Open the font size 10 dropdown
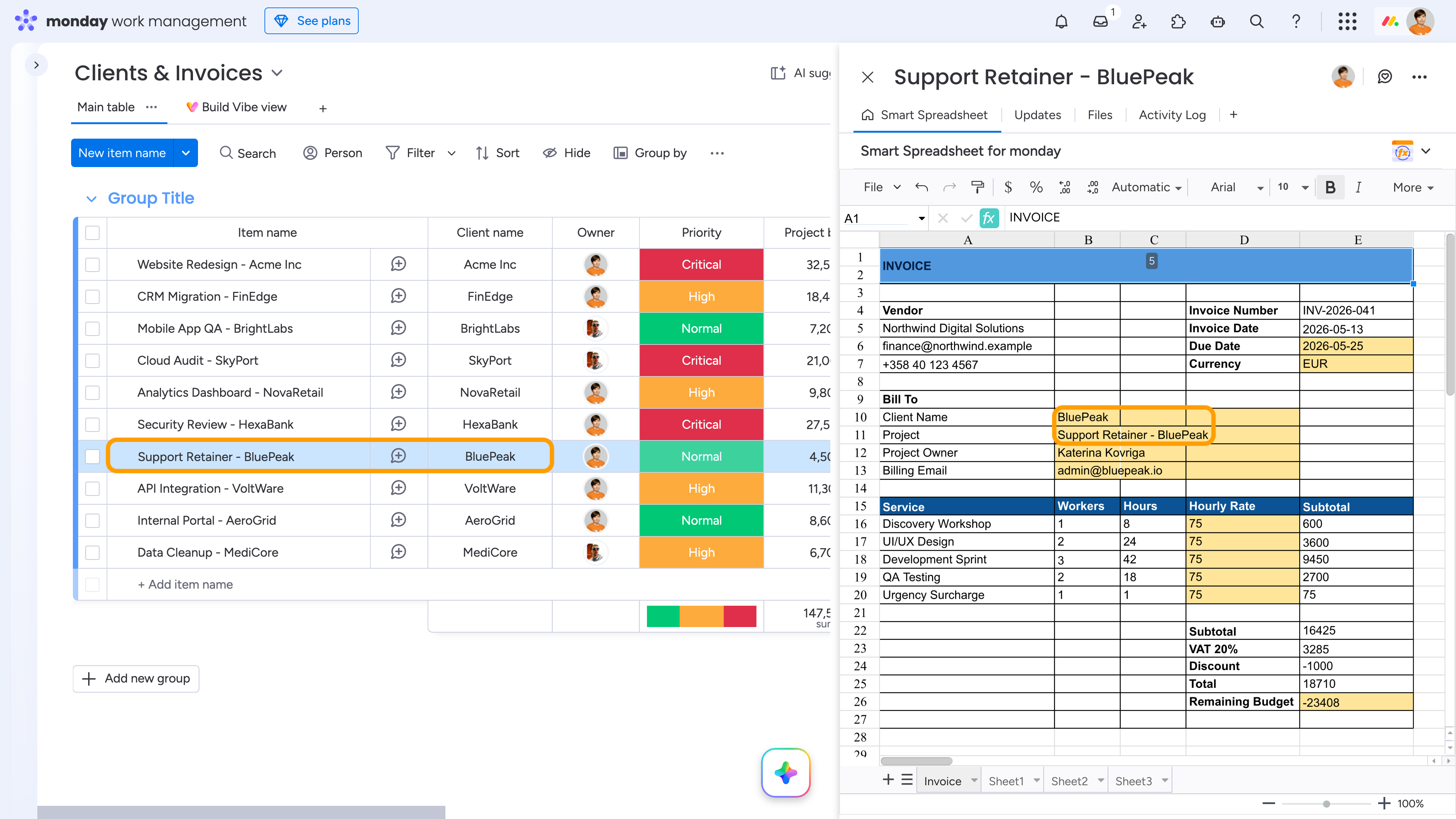1456x819 pixels. tap(1292, 187)
